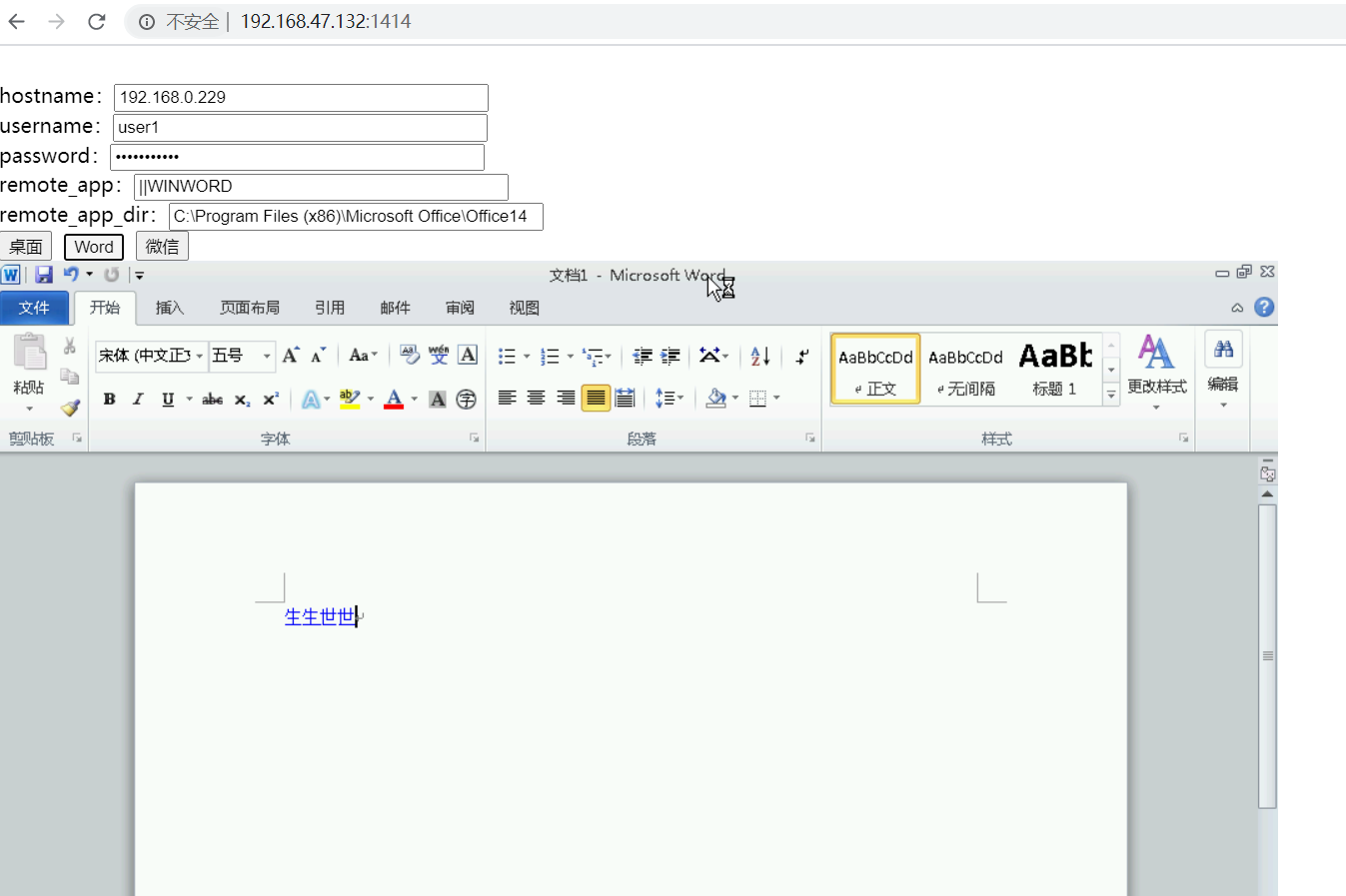Apply yellow text highlight color
Viewport: 1346px width, 896px height.
(x=349, y=400)
